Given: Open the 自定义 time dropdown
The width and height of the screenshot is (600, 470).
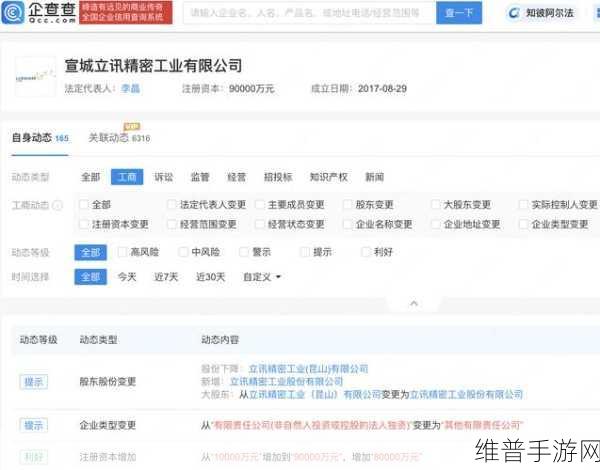Looking at the screenshot, I should click(262, 277).
